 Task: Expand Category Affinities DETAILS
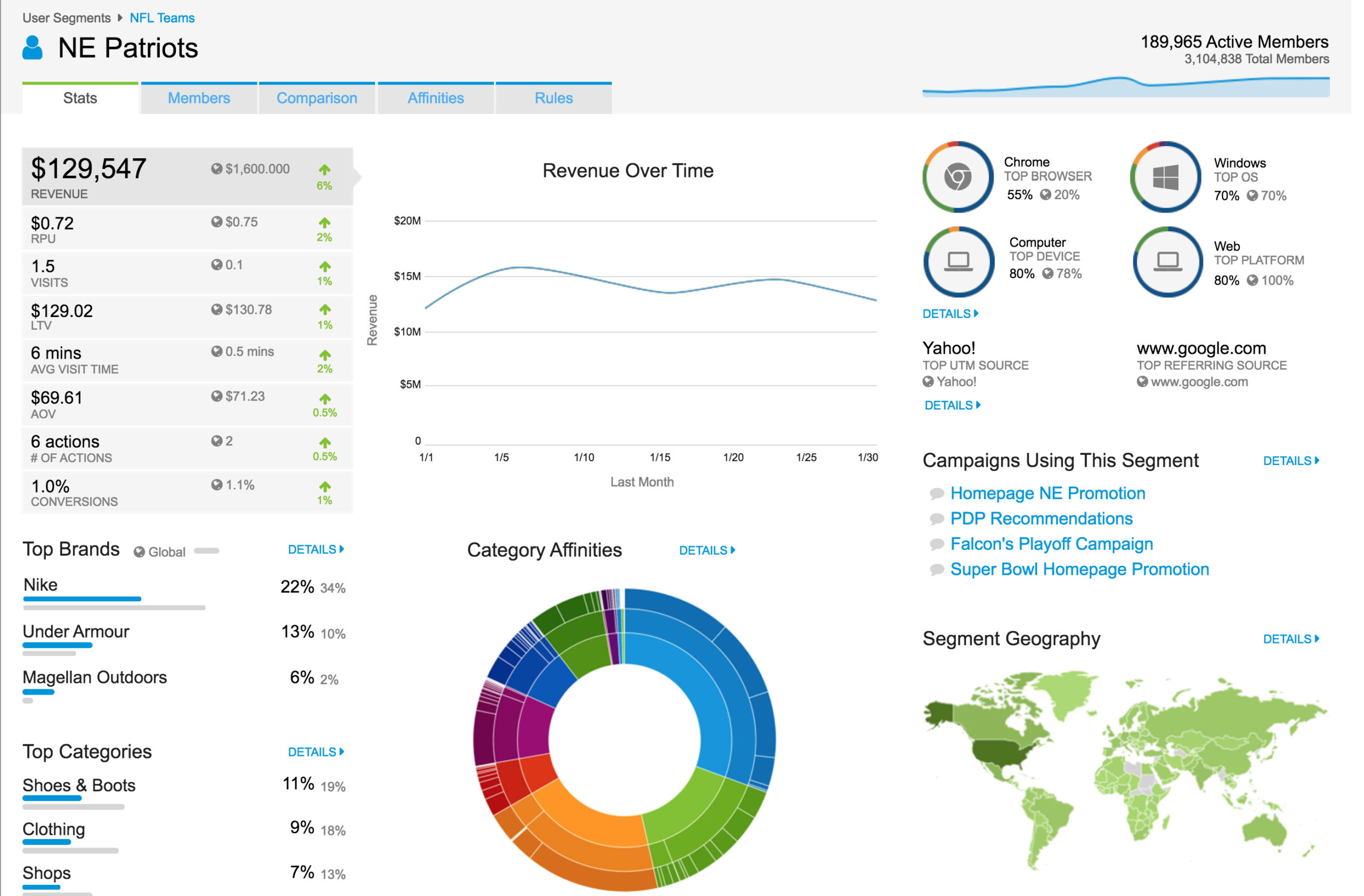(707, 550)
